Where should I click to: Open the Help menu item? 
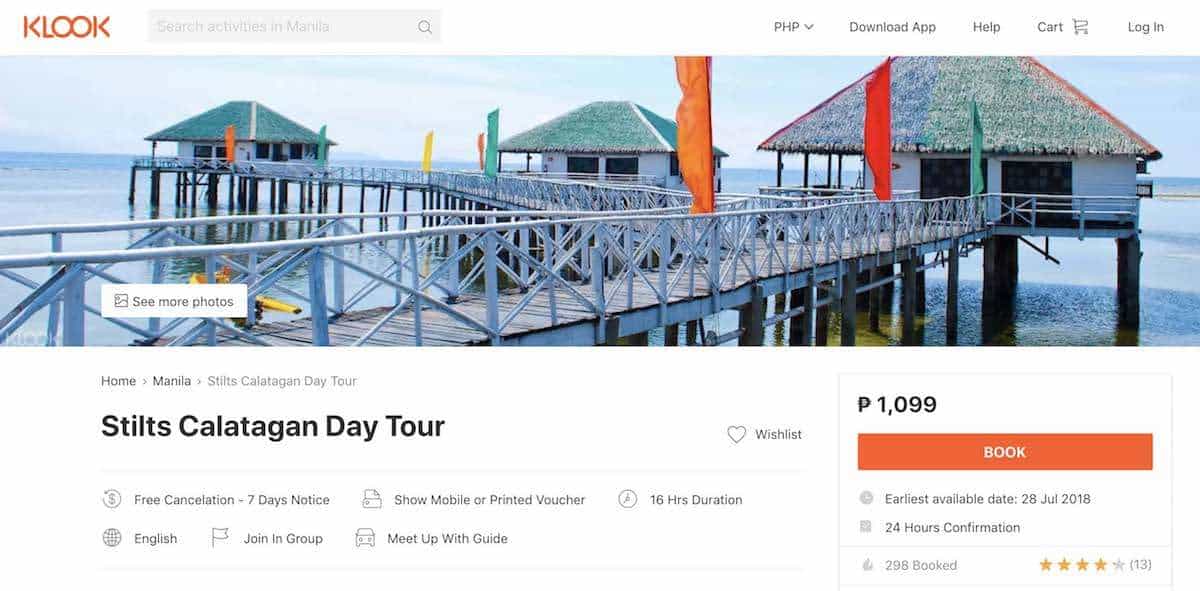click(986, 27)
